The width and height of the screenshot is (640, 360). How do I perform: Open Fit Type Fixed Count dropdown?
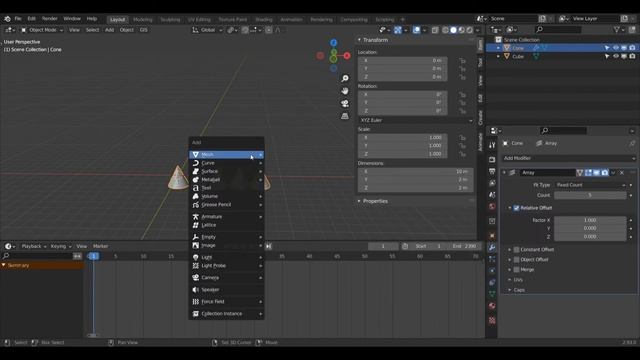click(x=590, y=185)
